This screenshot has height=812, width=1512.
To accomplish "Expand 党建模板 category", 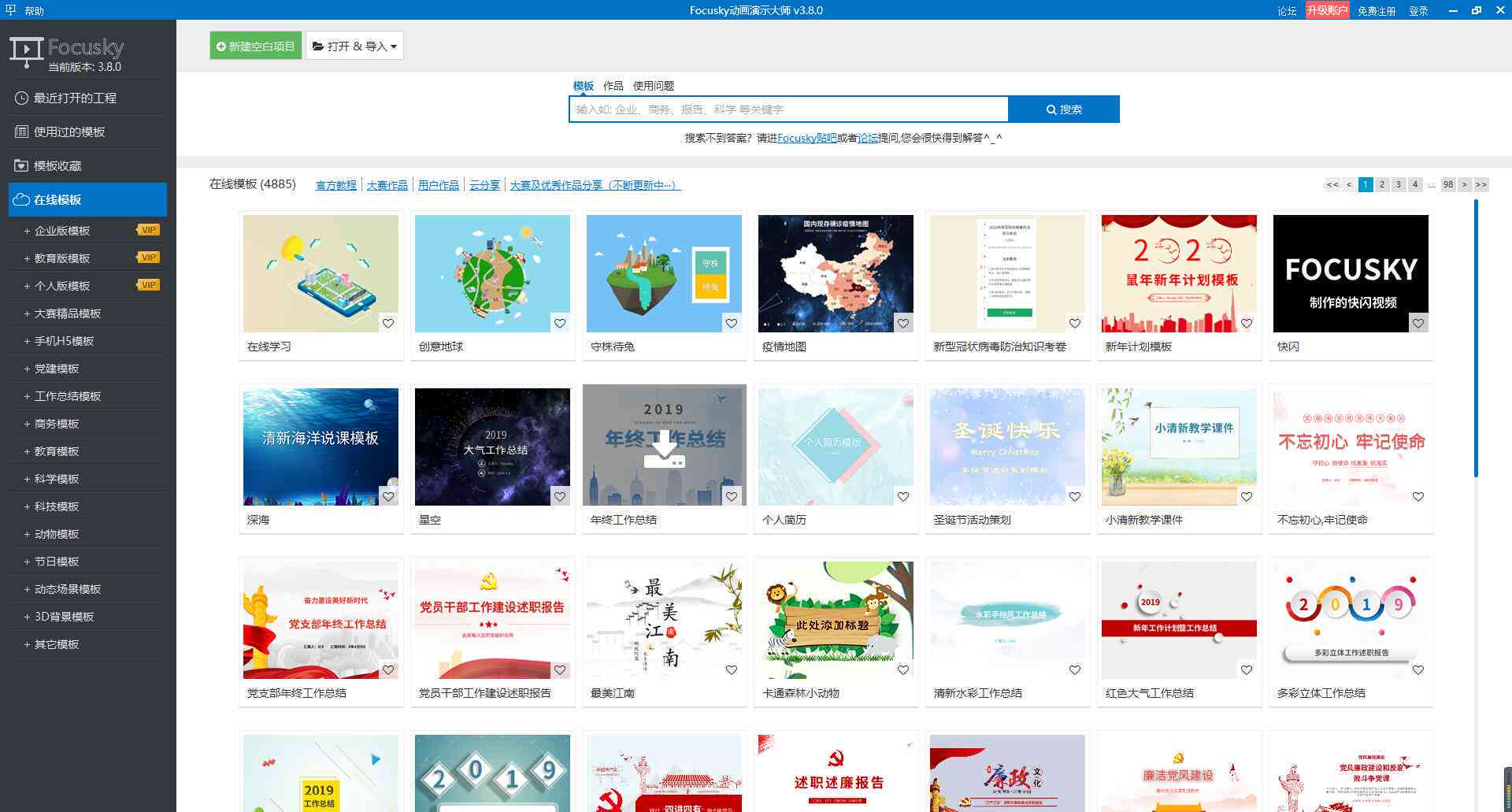I will coord(87,369).
